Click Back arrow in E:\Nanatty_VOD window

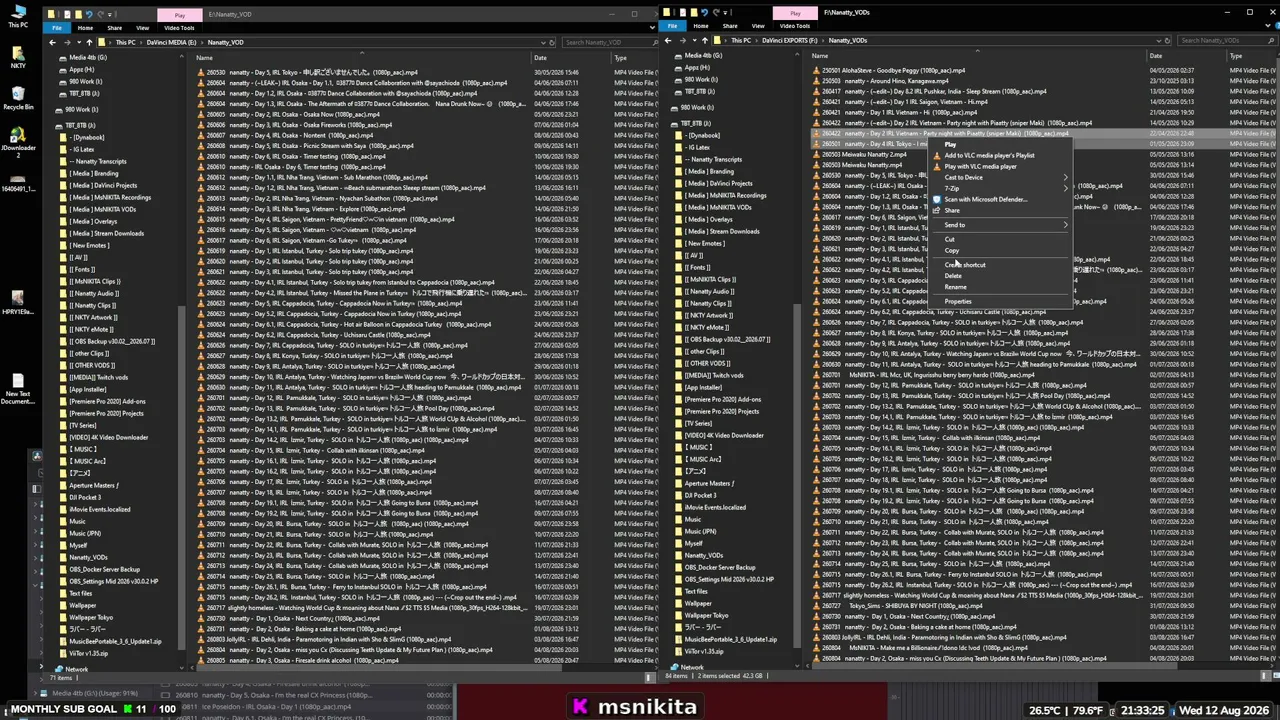click(x=53, y=43)
